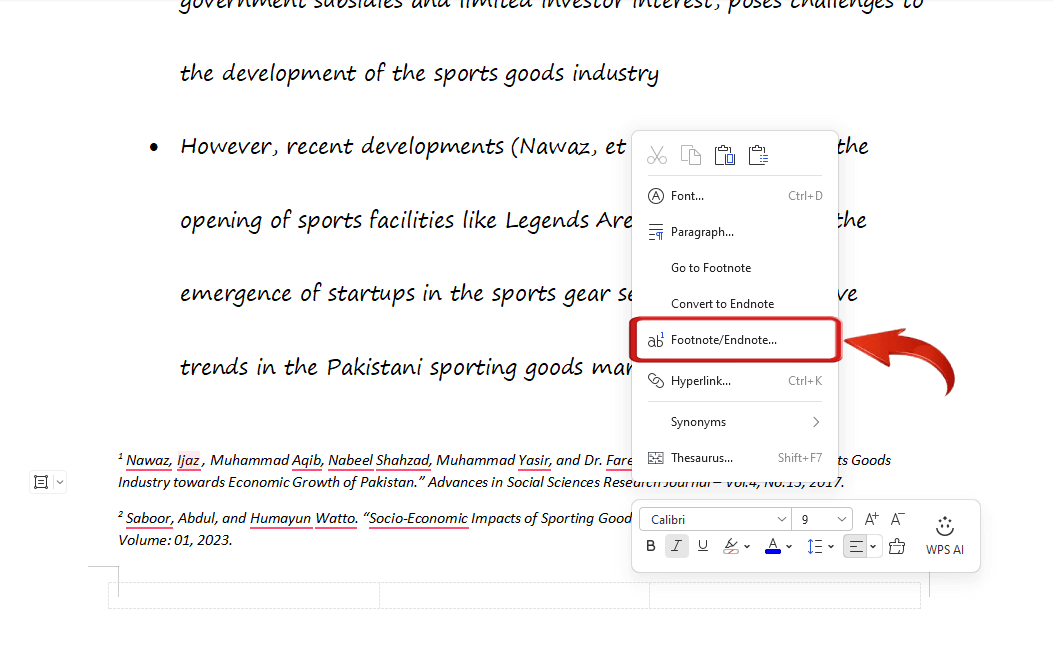Viewport: 1053px width, 666px height.
Task: Click the Paste icon in context menu
Action: pyautogui.click(x=724, y=155)
